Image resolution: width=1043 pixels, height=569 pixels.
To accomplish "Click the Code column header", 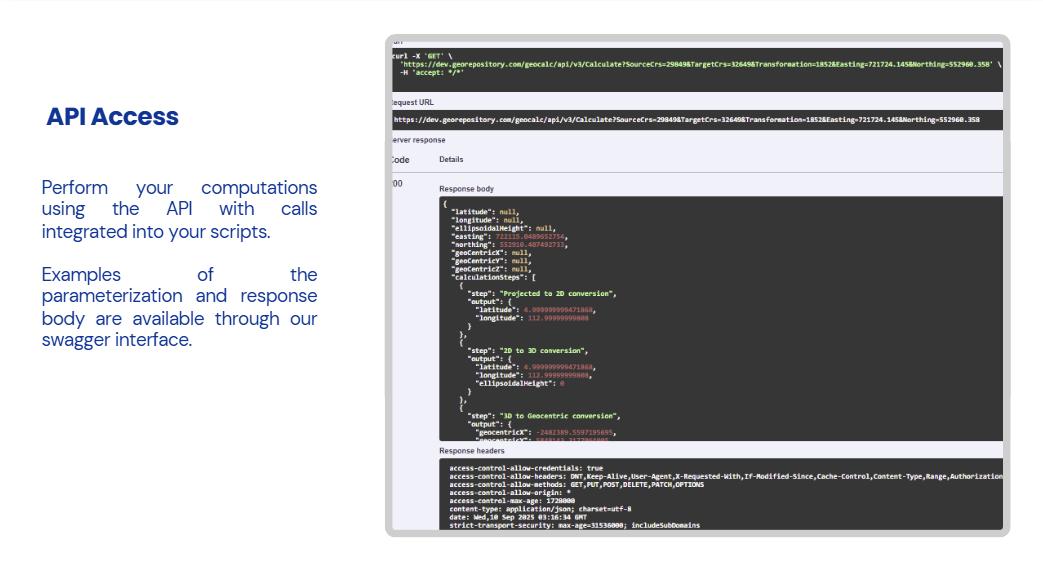I will click(400, 160).
